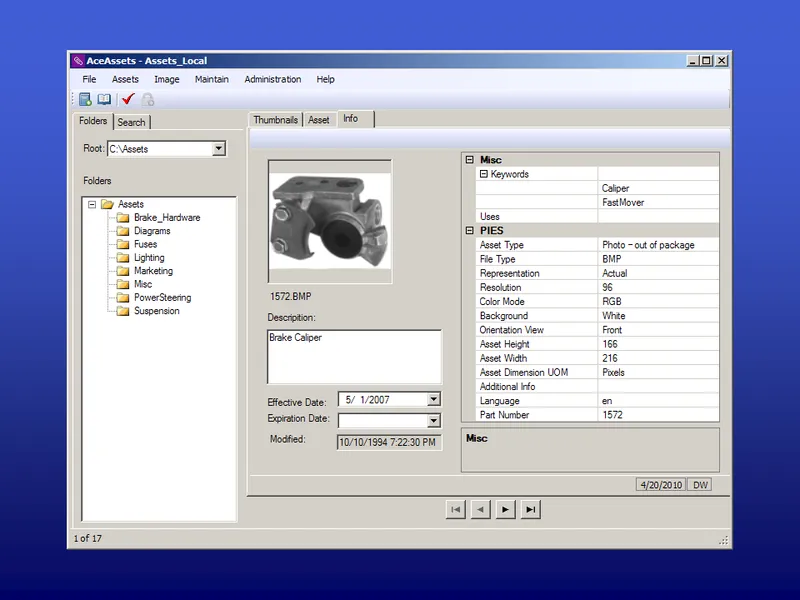
Task: Open the Maintain menu
Action: pyautogui.click(x=212, y=79)
